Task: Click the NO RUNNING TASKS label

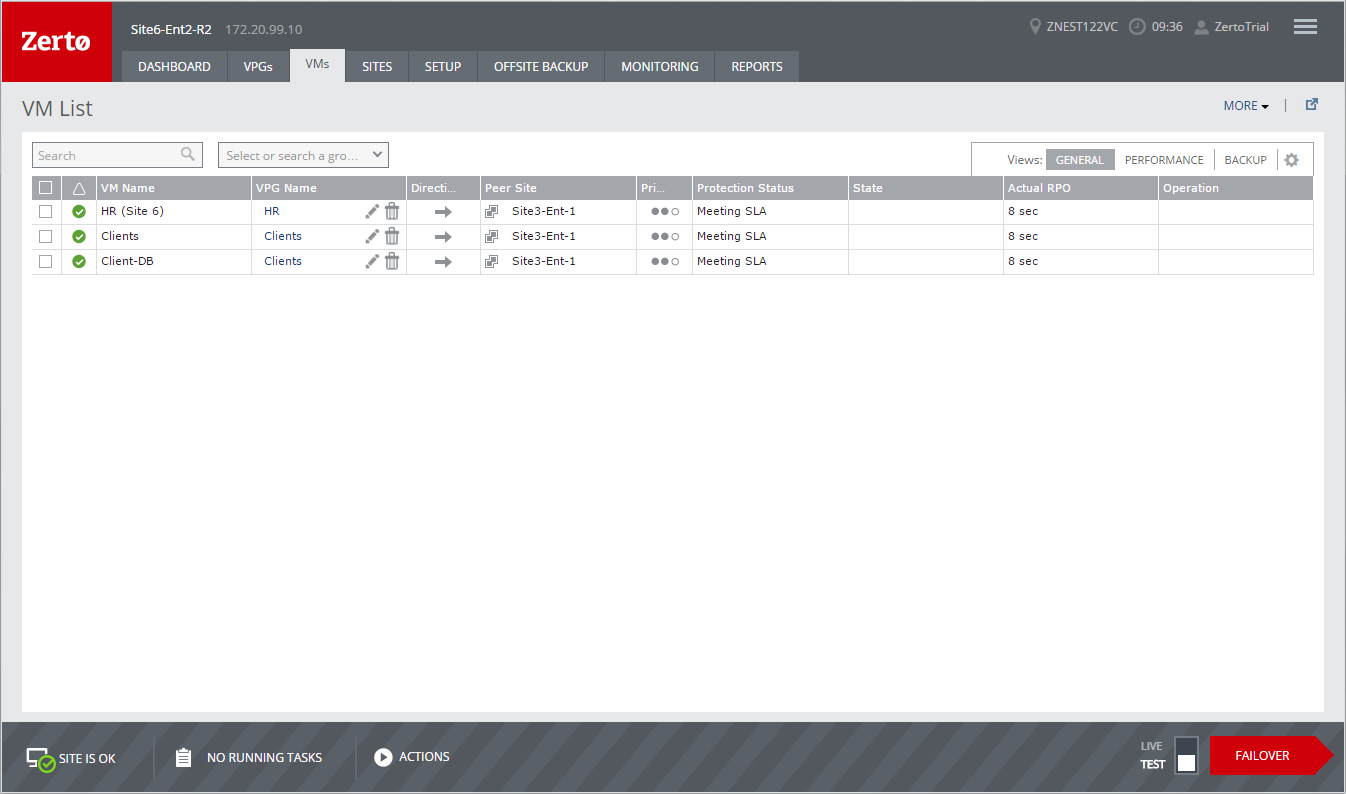Action: (264, 758)
